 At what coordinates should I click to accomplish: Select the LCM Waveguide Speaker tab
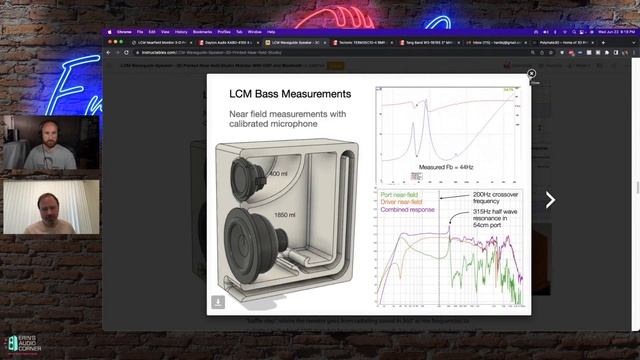tap(296, 42)
